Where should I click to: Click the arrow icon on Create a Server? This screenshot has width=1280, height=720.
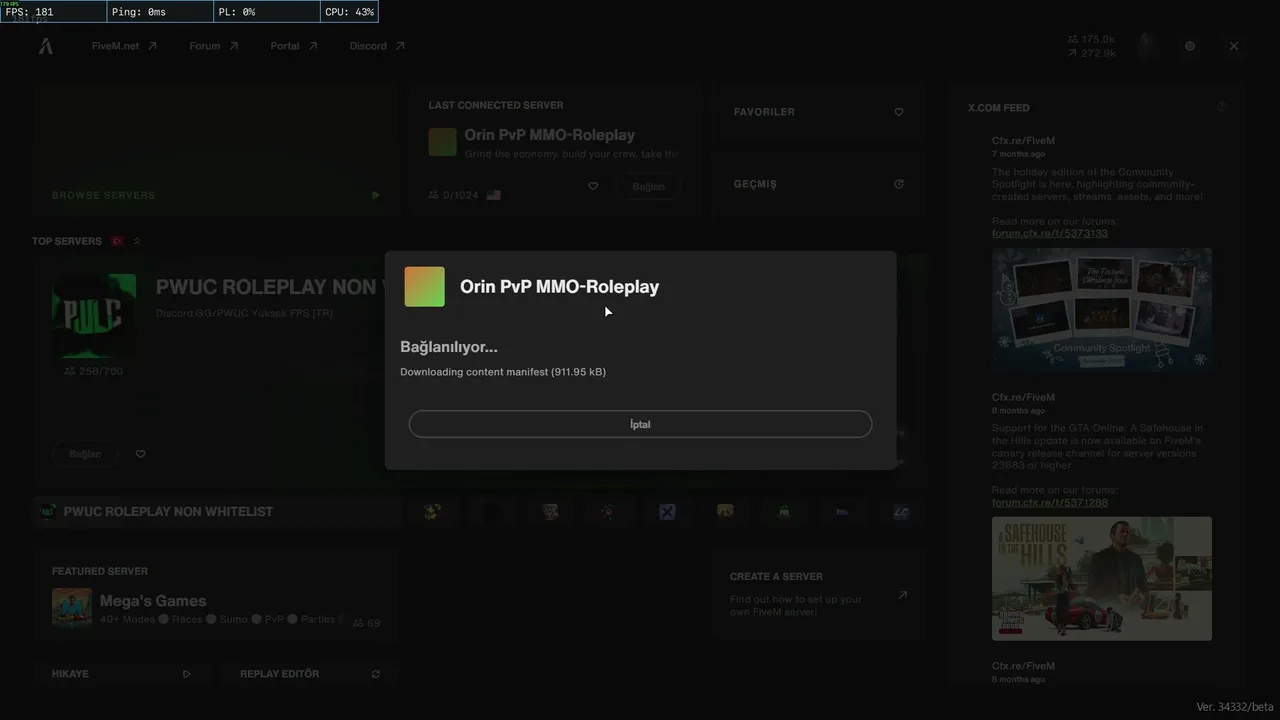902,595
